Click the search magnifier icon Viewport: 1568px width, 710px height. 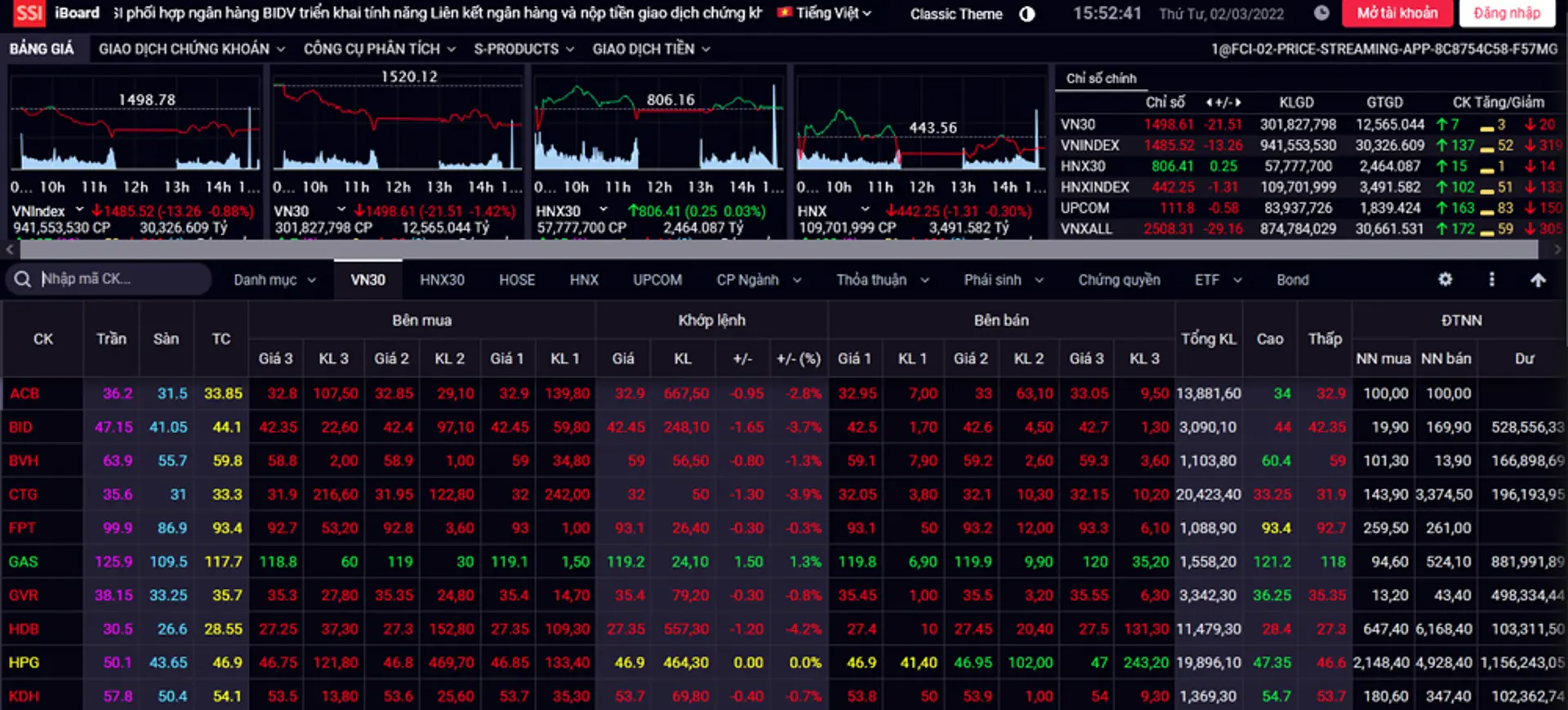pos(23,279)
